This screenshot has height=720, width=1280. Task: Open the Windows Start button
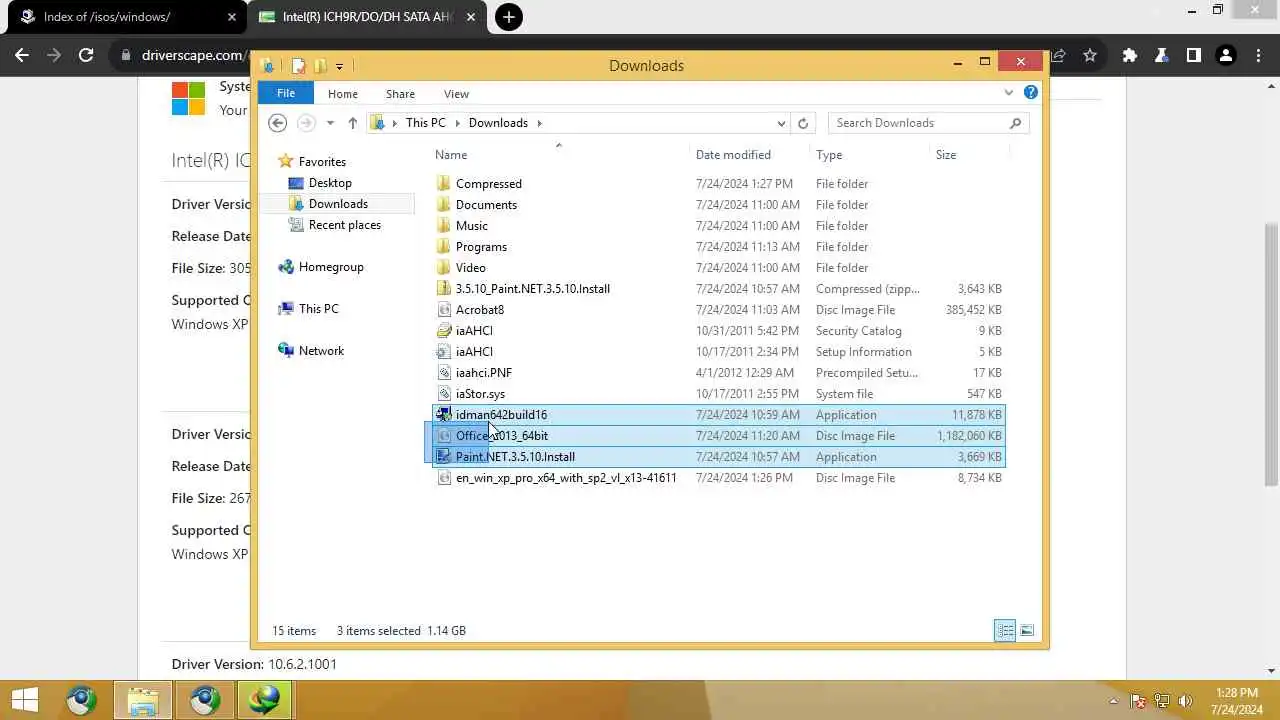[x=25, y=700]
